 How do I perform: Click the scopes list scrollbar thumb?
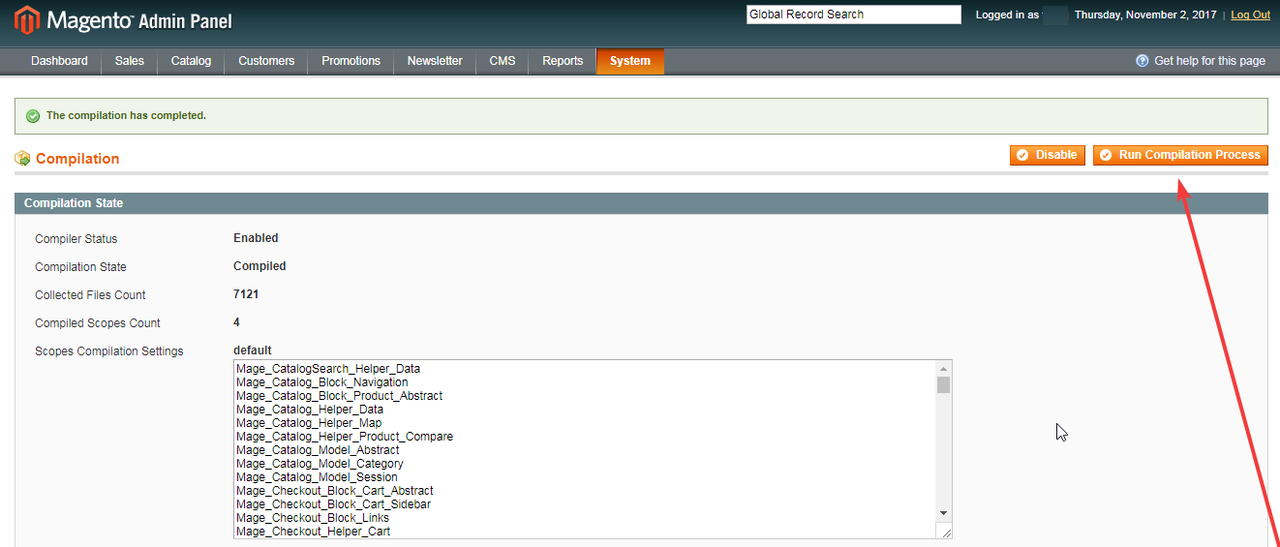point(943,385)
